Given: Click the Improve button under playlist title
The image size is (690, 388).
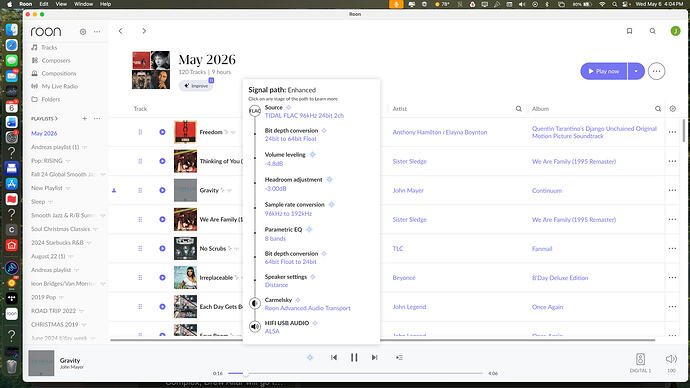Looking at the screenshot, I should 196,86.
